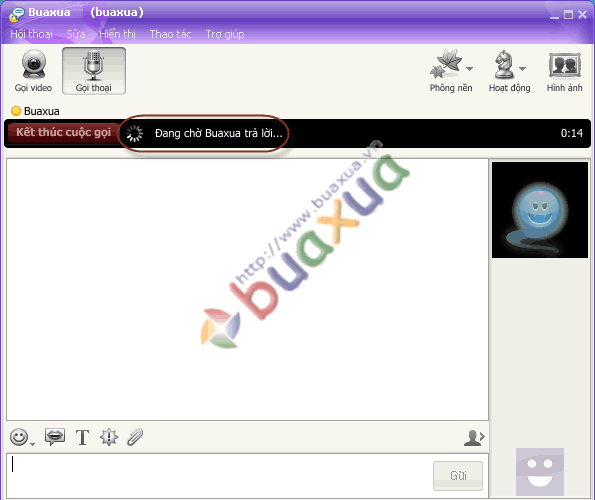This screenshot has height=500, width=595.
Task: Toggle the Gọi thoại voice call button
Action: point(94,71)
